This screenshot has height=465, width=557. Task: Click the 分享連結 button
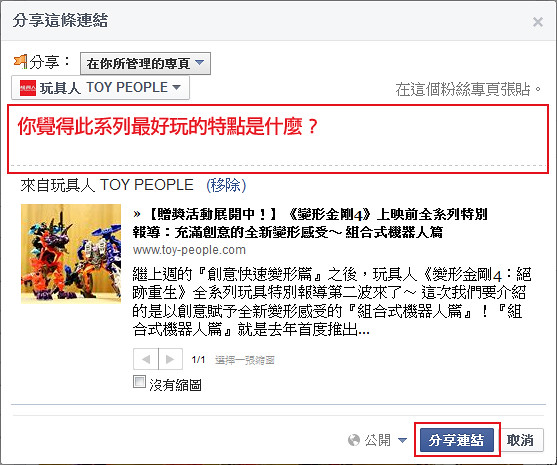click(x=457, y=440)
